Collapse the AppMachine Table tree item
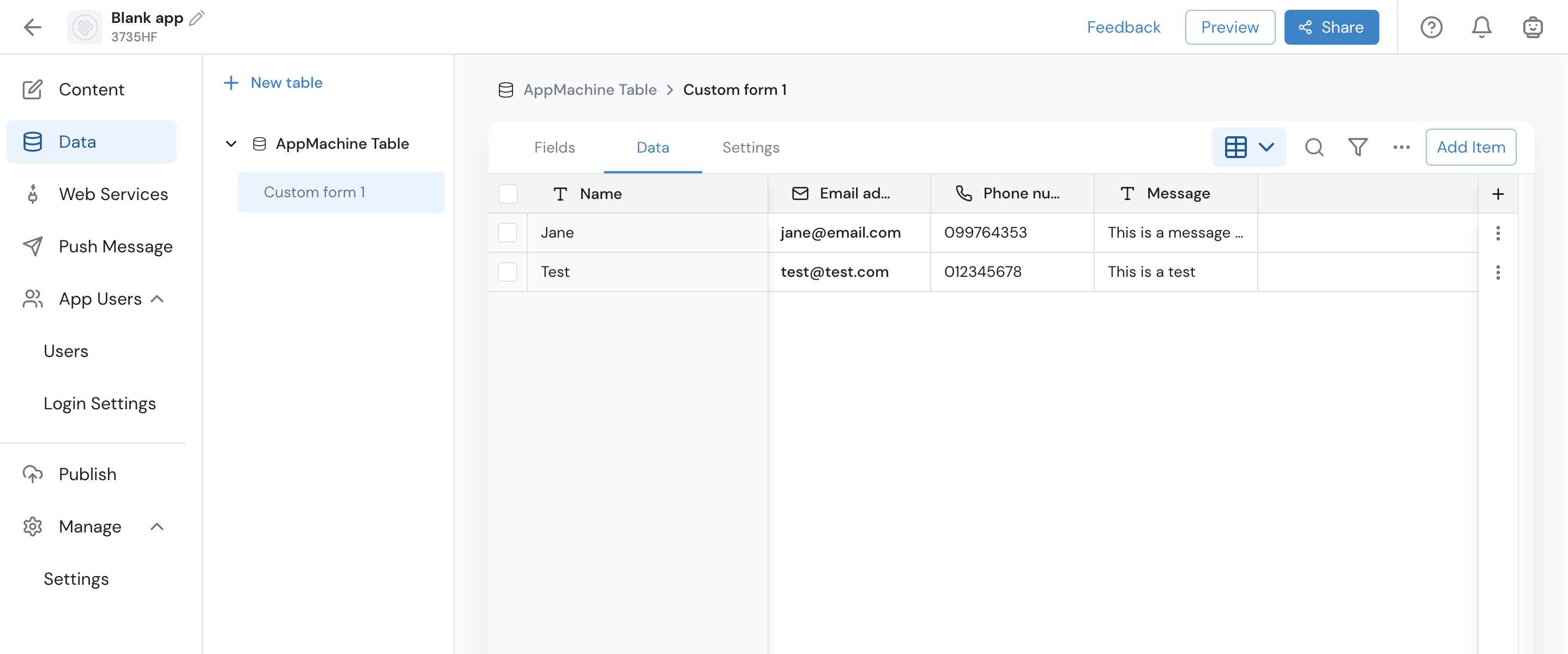 pos(231,143)
